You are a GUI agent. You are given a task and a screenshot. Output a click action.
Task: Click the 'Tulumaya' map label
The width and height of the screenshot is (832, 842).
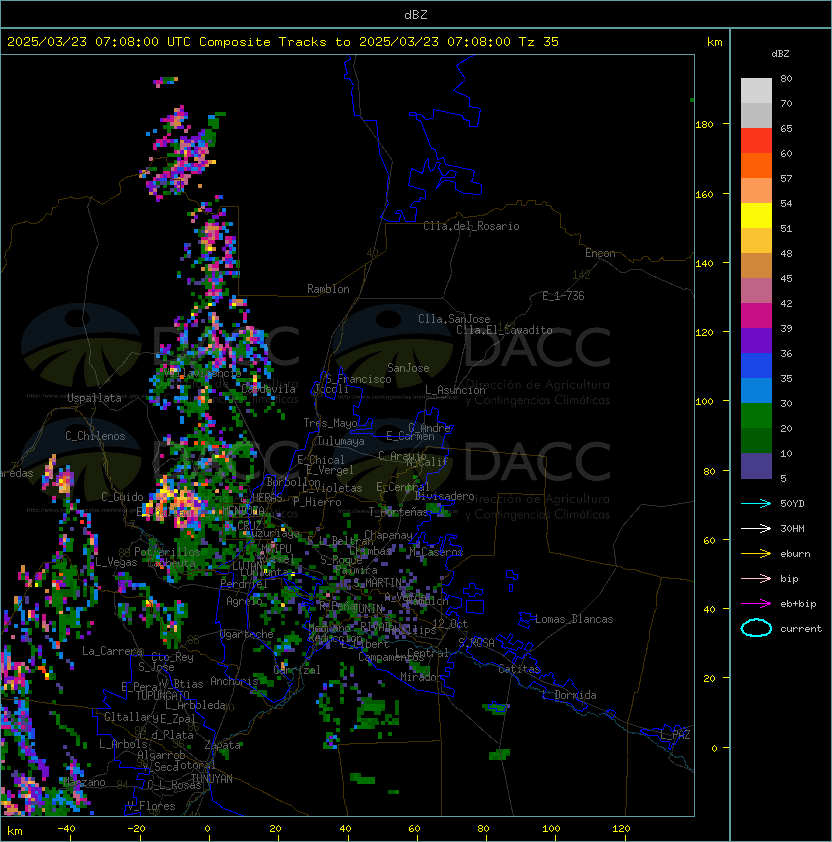click(x=341, y=441)
